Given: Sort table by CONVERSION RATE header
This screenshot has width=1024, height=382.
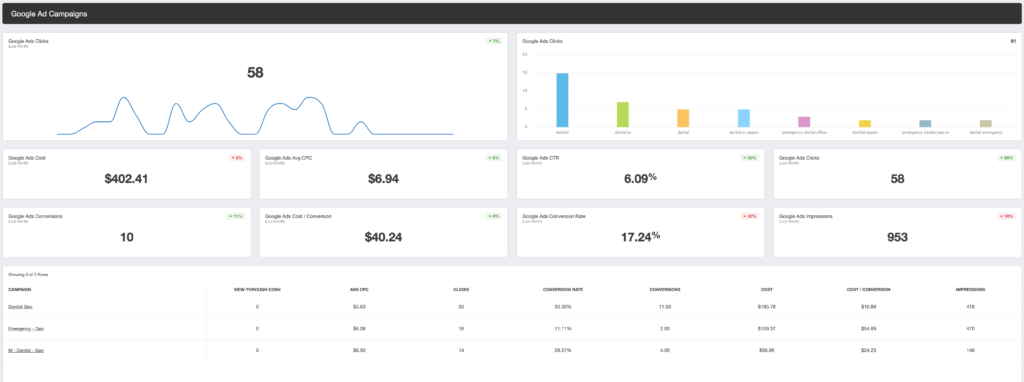Looking at the screenshot, I should coord(563,289).
